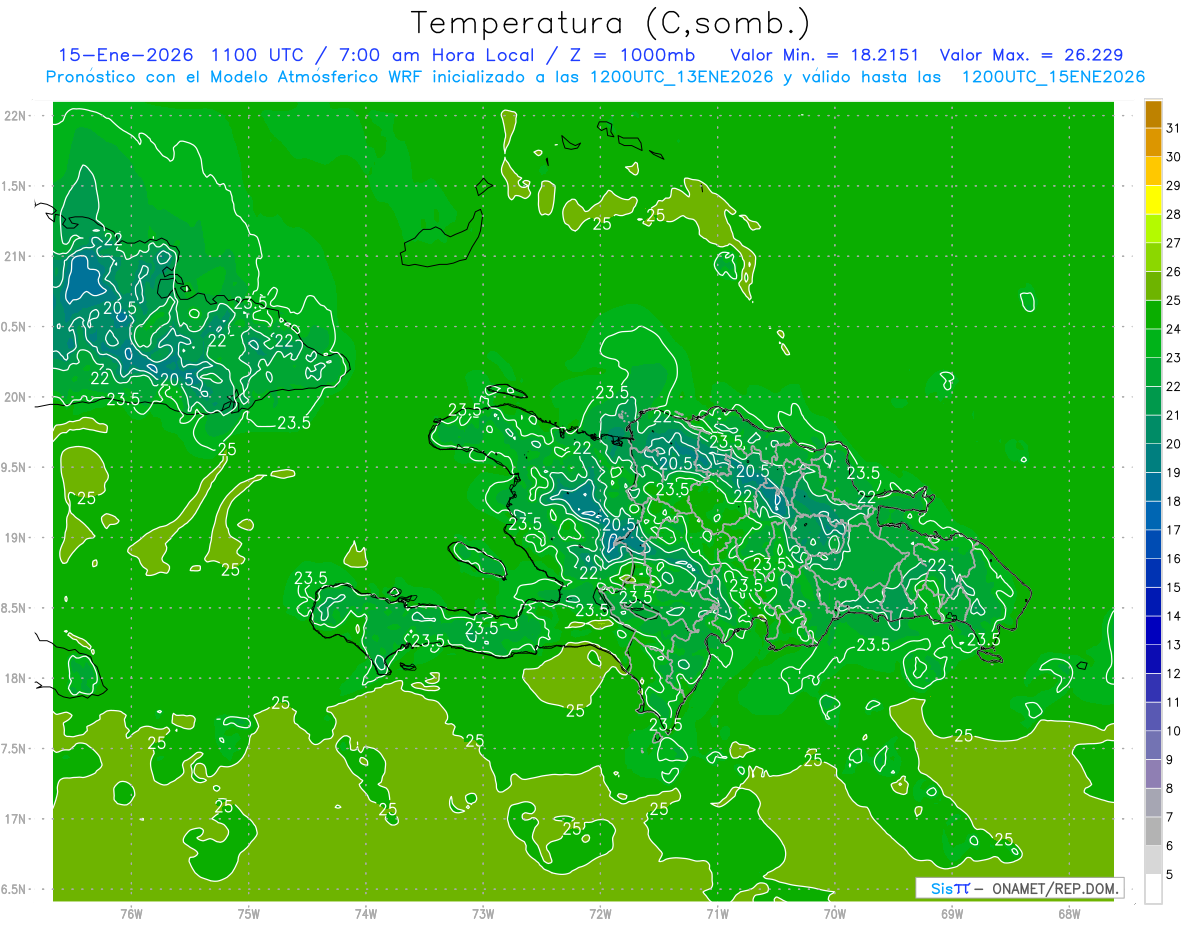This screenshot has width=1200, height=927.
Task: Pick the purple swatch between 9 and 10
Action: pyautogui.click(x=1153, y=745)
